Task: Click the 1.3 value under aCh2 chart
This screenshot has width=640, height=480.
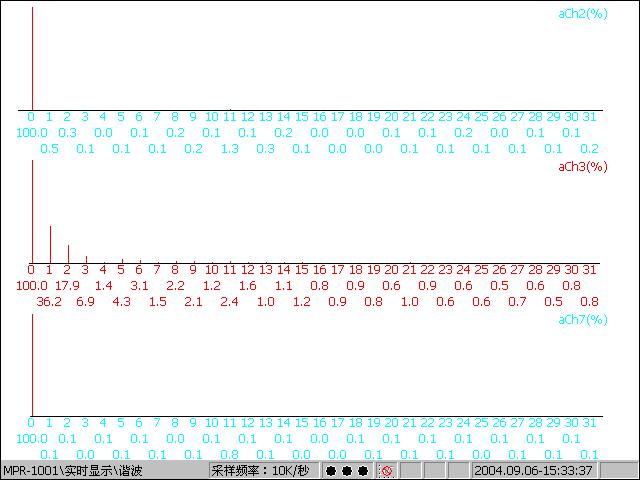Action: [229, 148]
